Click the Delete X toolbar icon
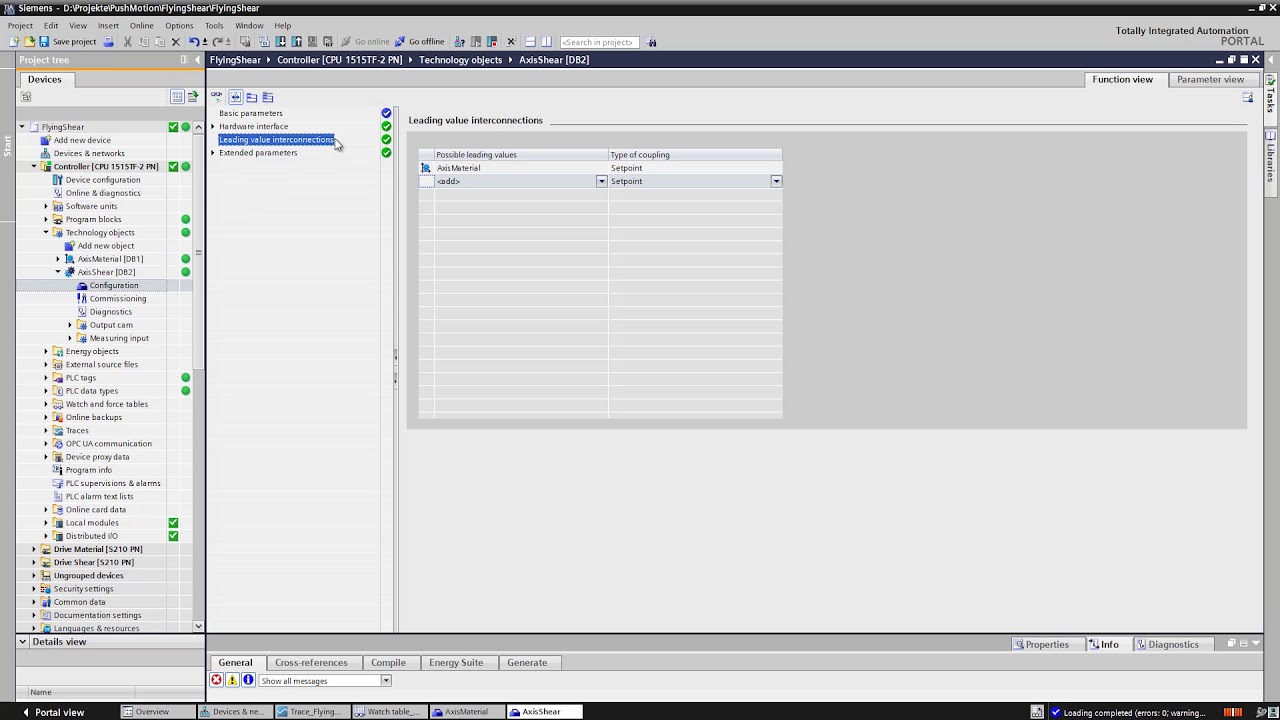This screenshot has width=1280, height=720. coord(175,42)
